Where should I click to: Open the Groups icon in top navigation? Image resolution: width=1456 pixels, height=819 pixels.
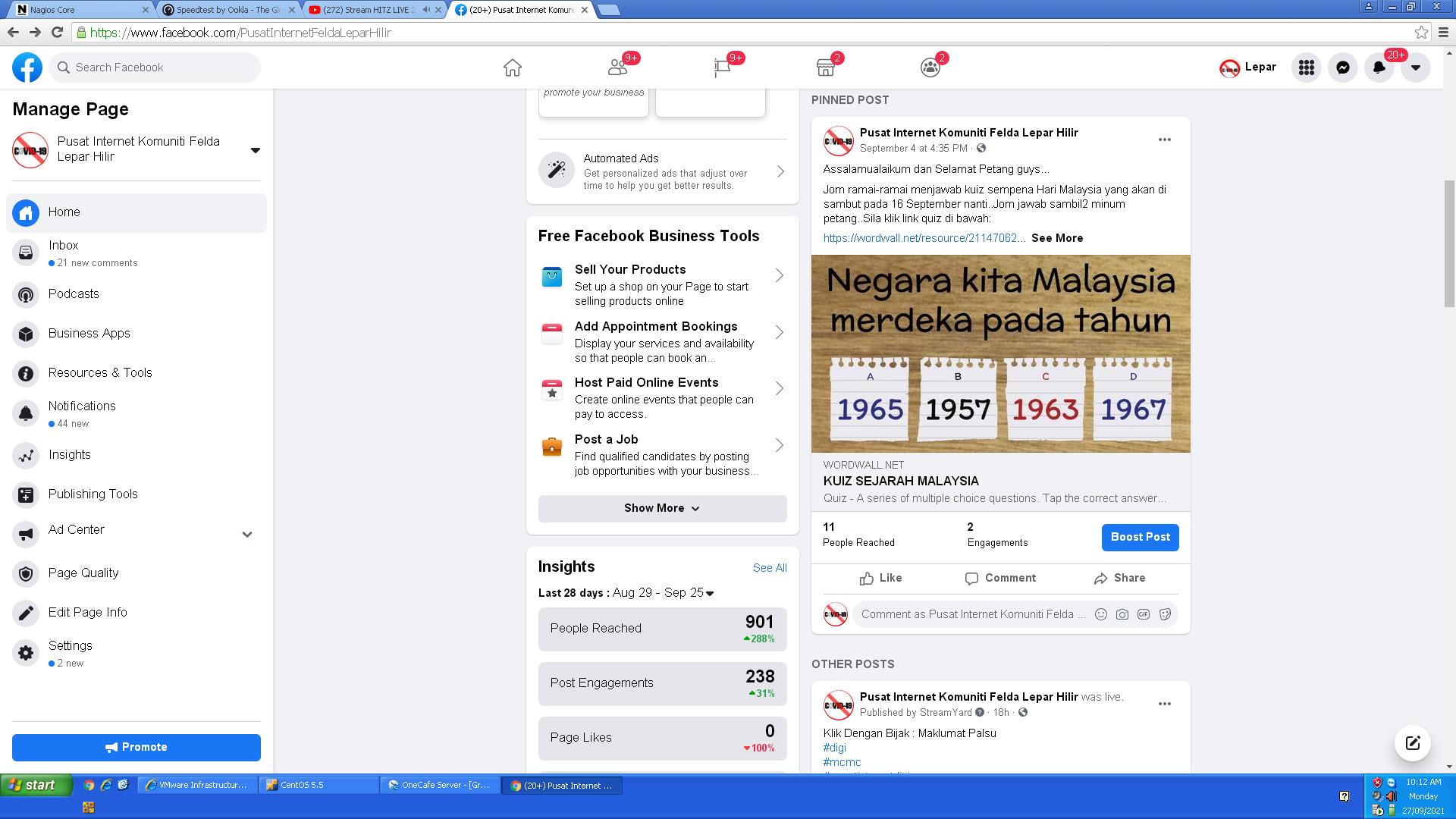coord(930,67)
